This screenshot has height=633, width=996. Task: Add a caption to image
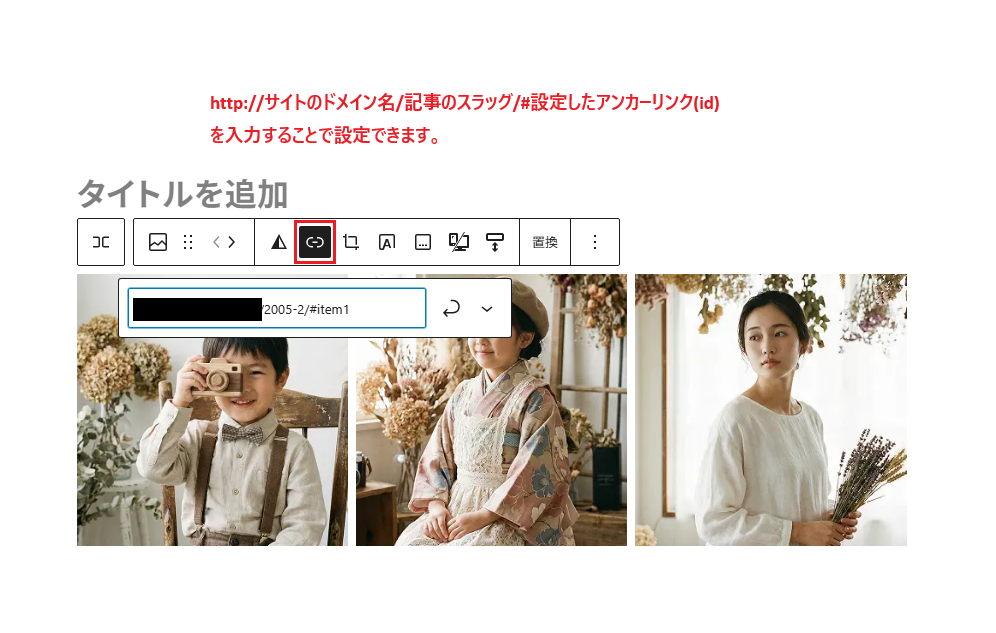[x=423, y=242]
